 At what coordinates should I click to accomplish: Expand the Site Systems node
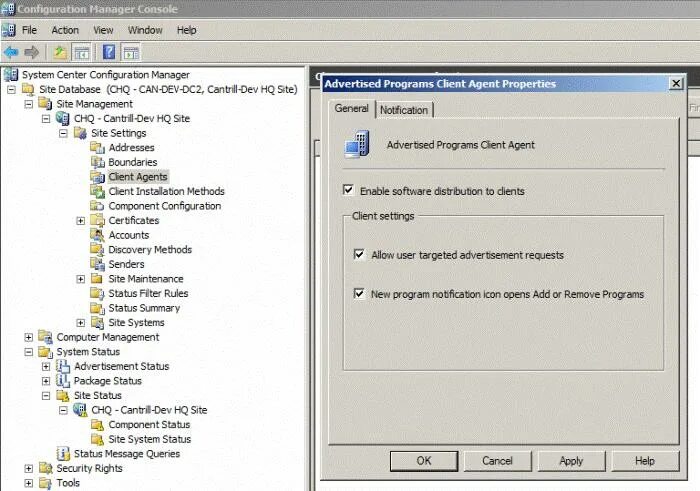[x=81, y=323]
